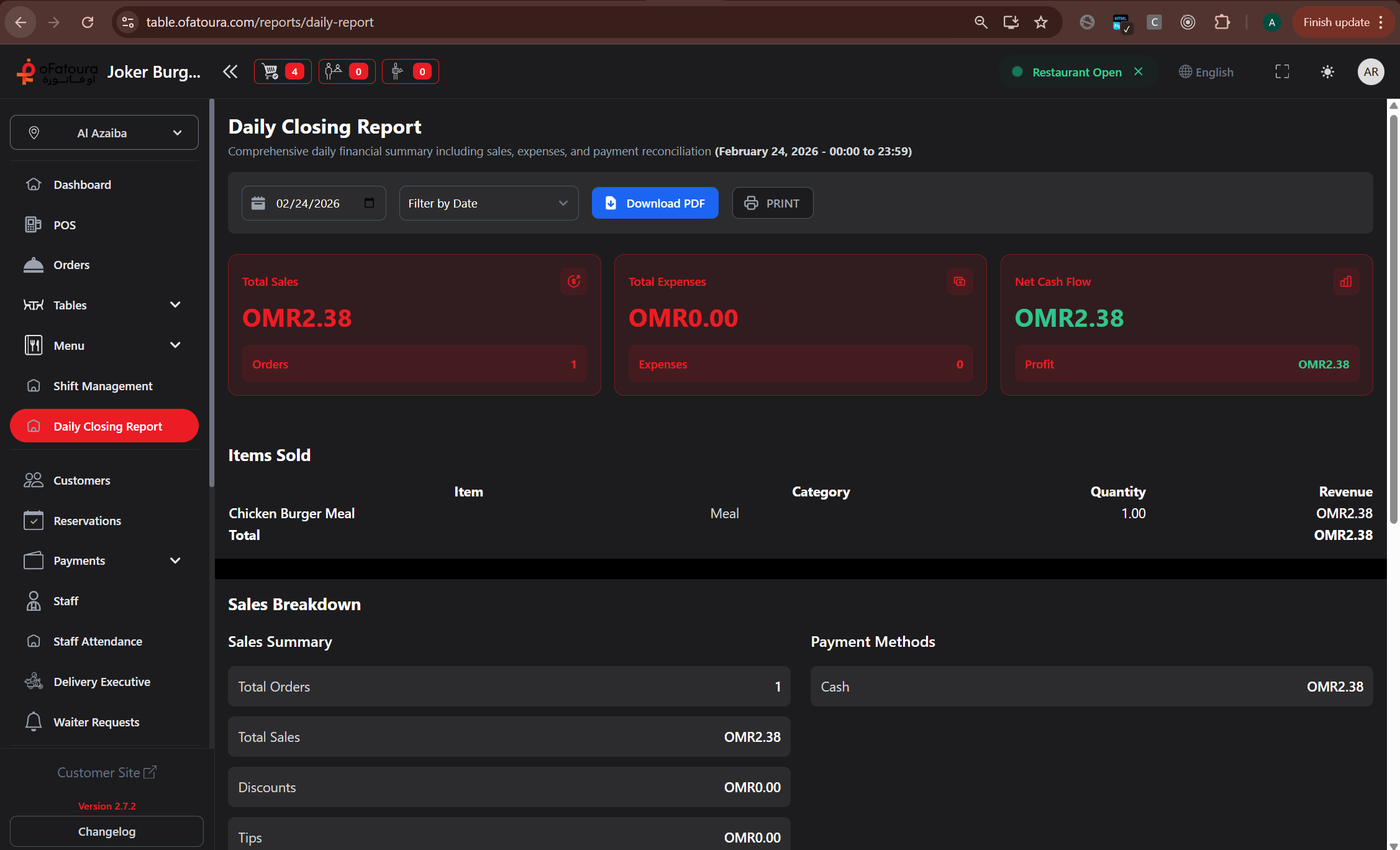The height and width of the screenshot is (850, 1400).
Task: Open the AR user avatar menu
Action: (1370, 72)
